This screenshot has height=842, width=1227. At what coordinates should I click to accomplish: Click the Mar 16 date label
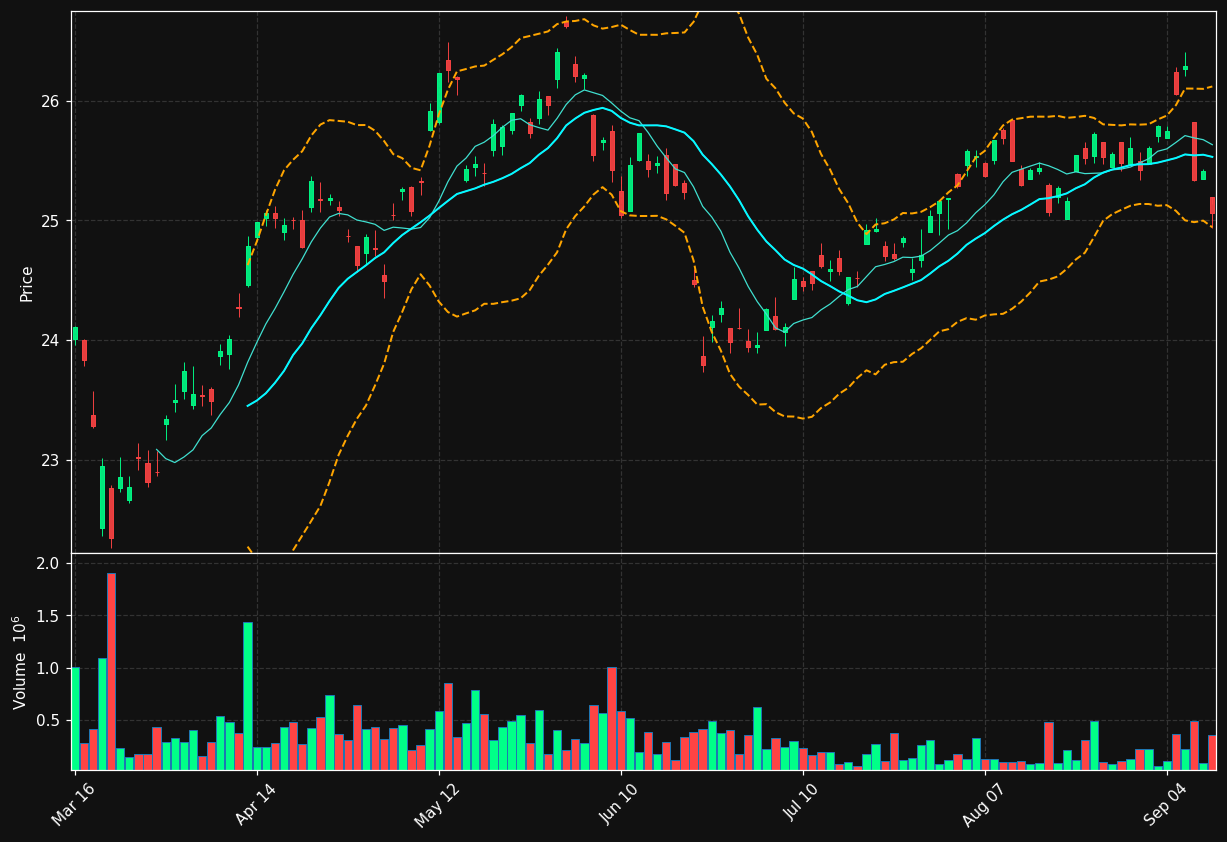pos(73,803)
